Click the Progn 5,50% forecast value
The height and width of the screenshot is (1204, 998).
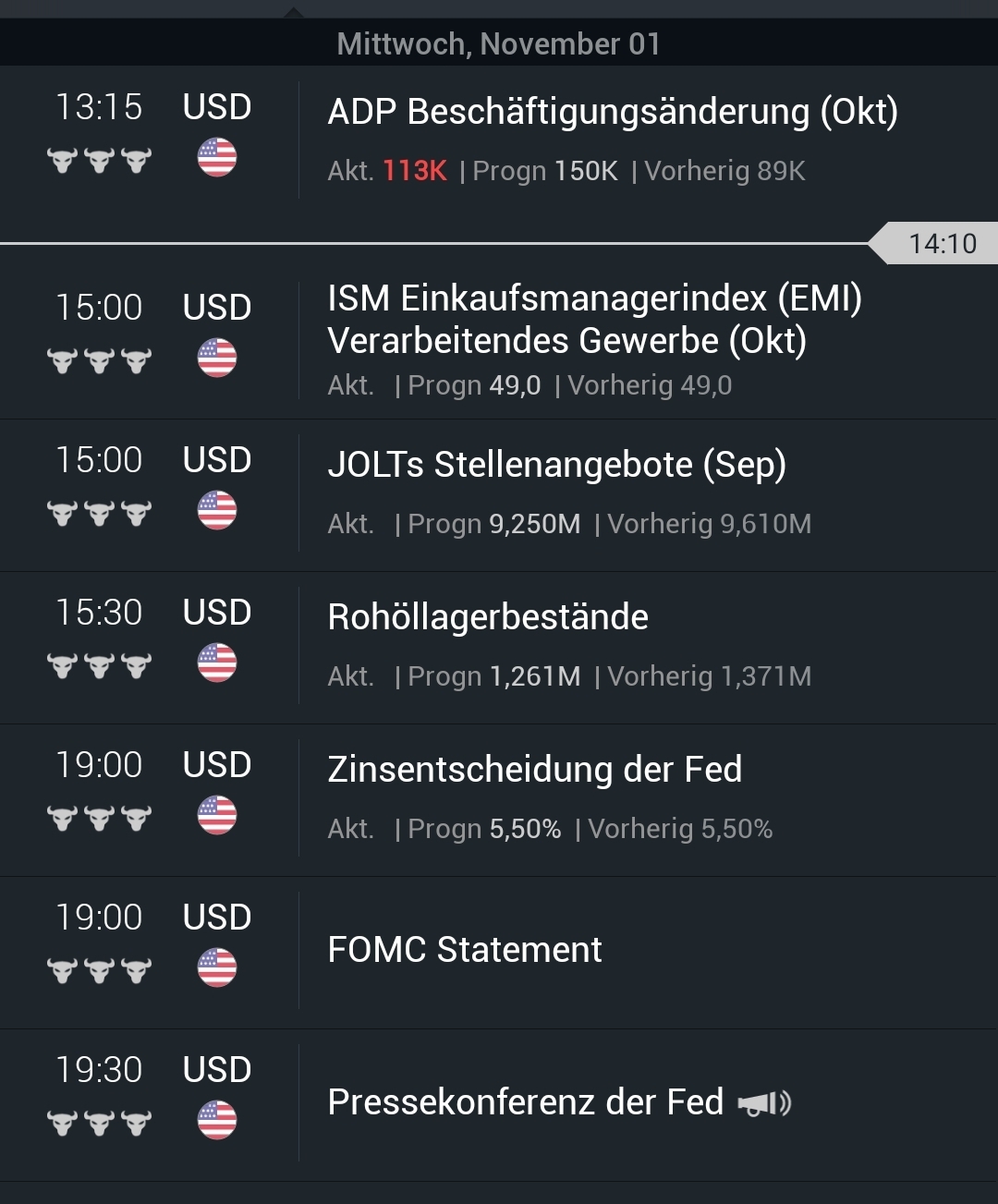click(x=524, y=829)
